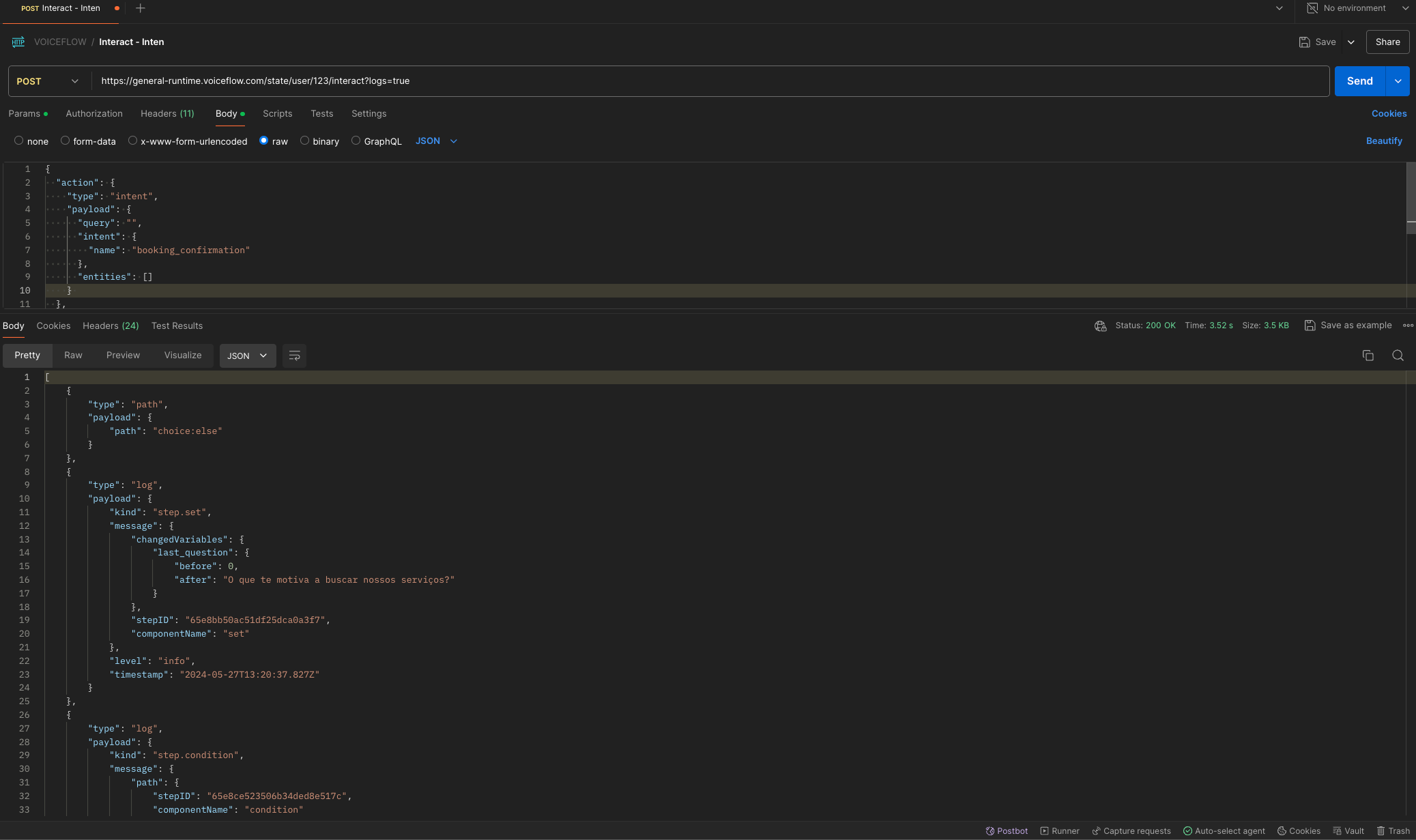The height and width of the screenshot is (840, 1416).
Task: Open the Vault in status bar
Action: 1348,831
